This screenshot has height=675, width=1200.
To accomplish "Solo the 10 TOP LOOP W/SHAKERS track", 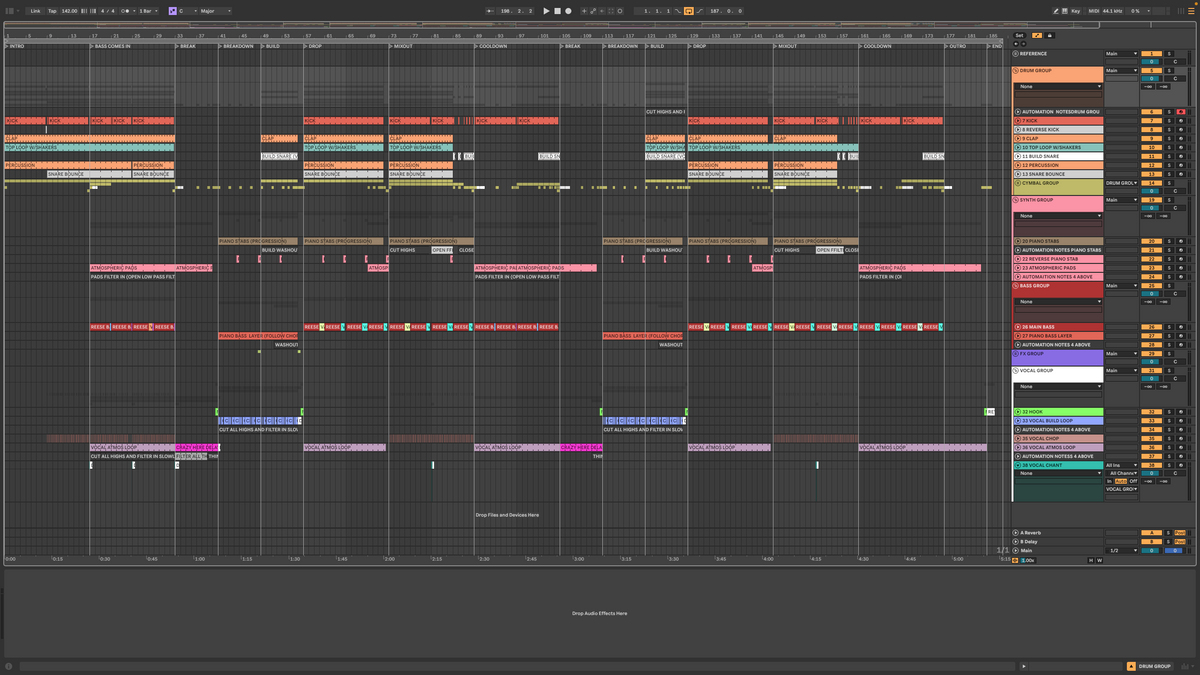I will pos(1169,147).
